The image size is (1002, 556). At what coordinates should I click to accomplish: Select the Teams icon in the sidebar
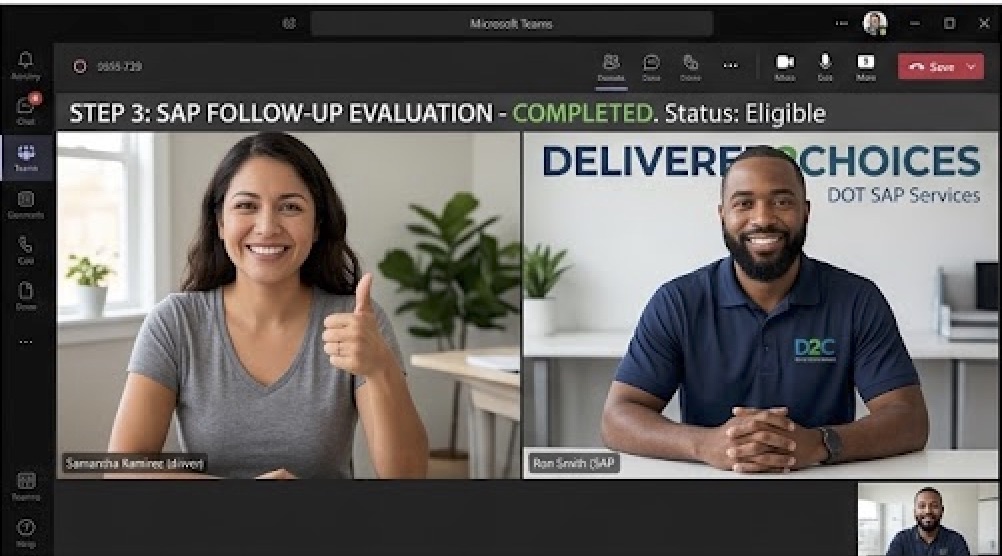coord(26,157)
